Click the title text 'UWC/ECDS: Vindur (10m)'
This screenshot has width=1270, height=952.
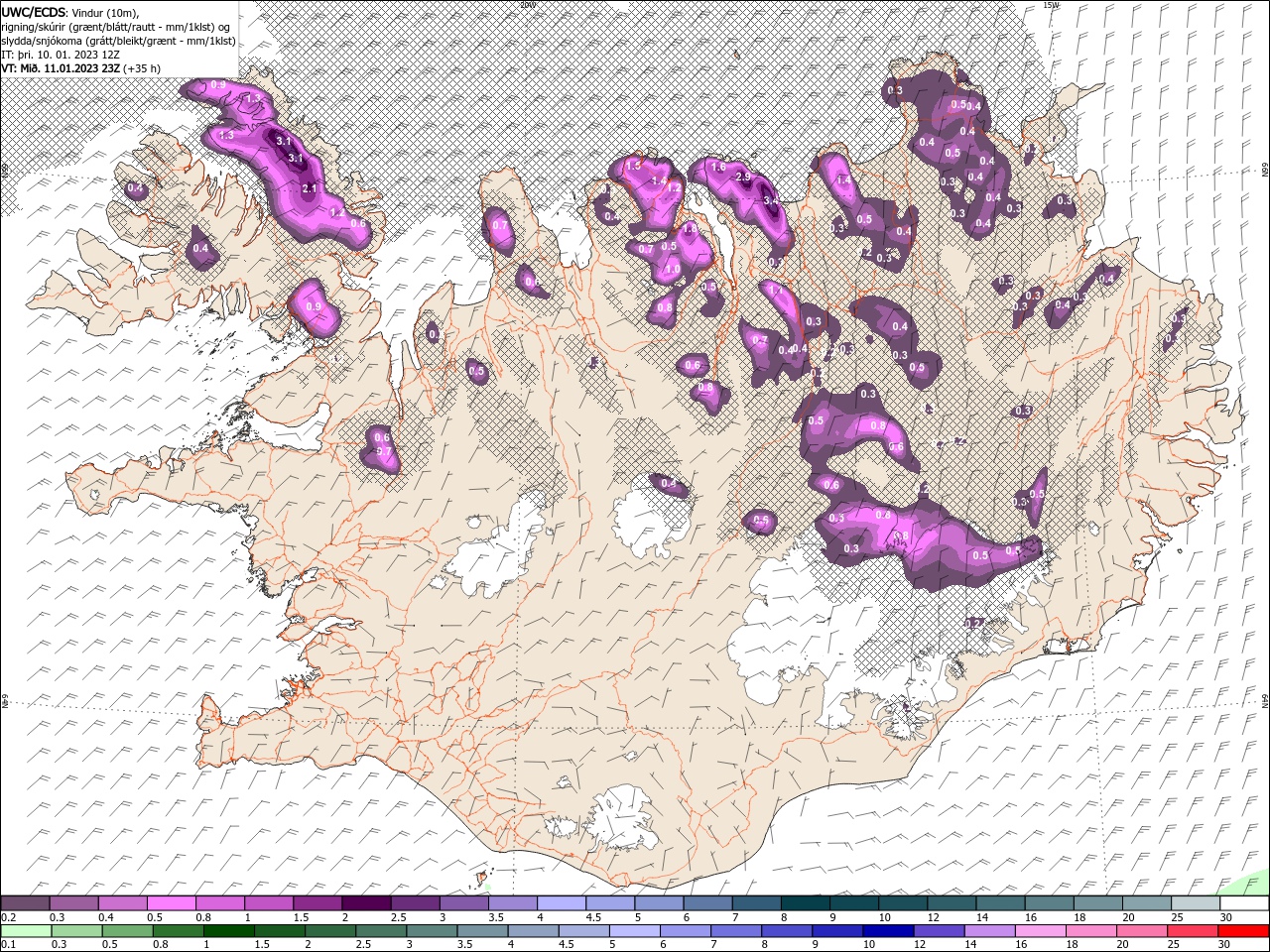69,12
